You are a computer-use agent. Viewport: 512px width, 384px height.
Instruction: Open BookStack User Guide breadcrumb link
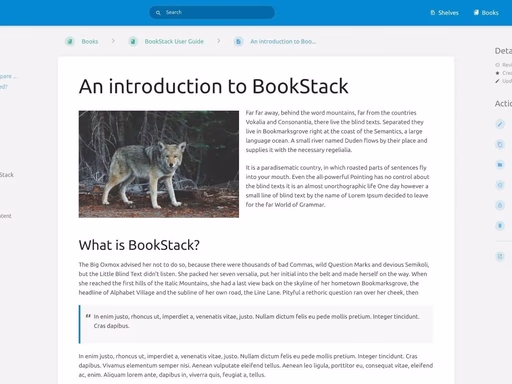click(x=174, y=41)
